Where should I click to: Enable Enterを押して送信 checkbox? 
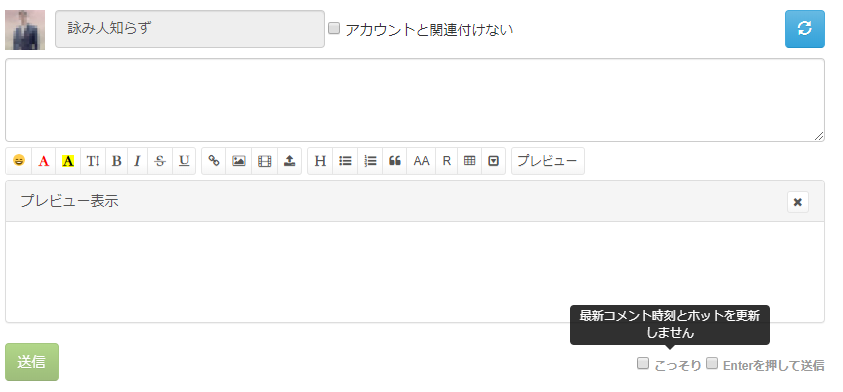pyautogui.click(x=712, y=364)
